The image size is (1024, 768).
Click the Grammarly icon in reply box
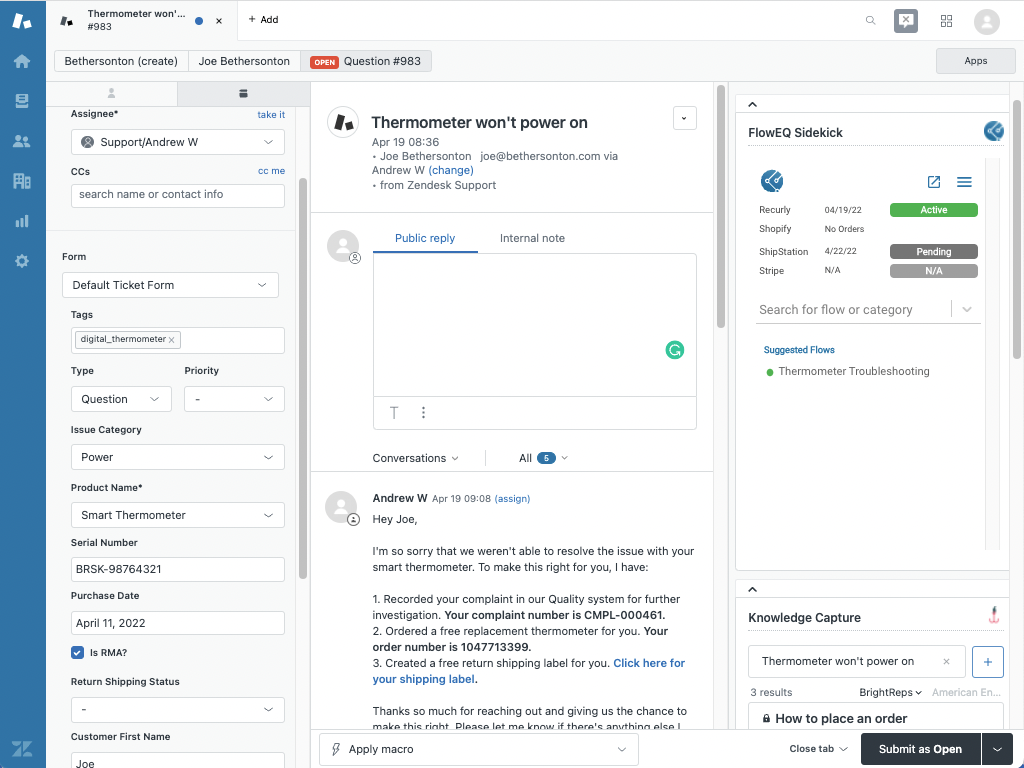675,350
